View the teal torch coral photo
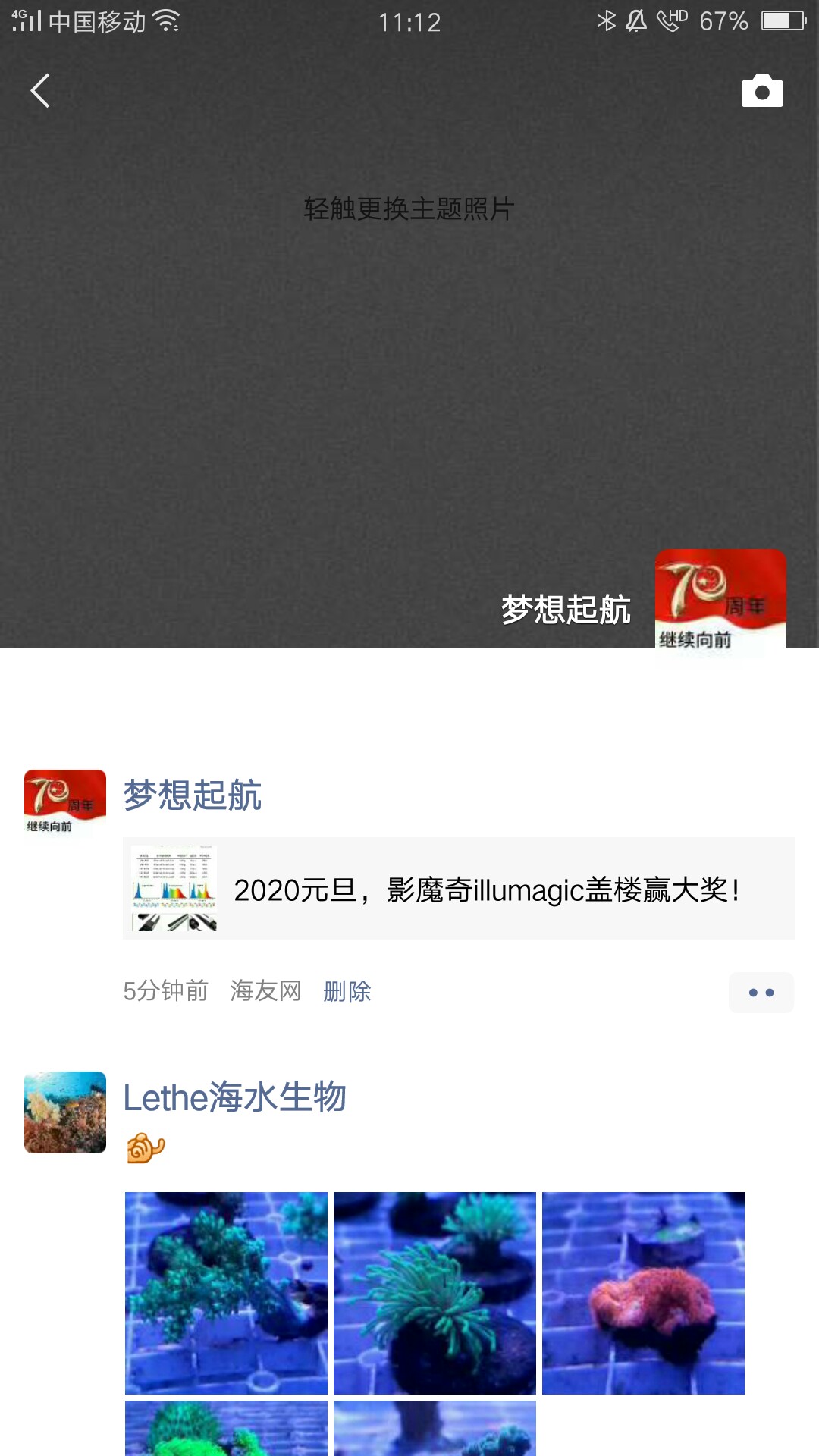 pyautogui.click(x=435, y=1293)
